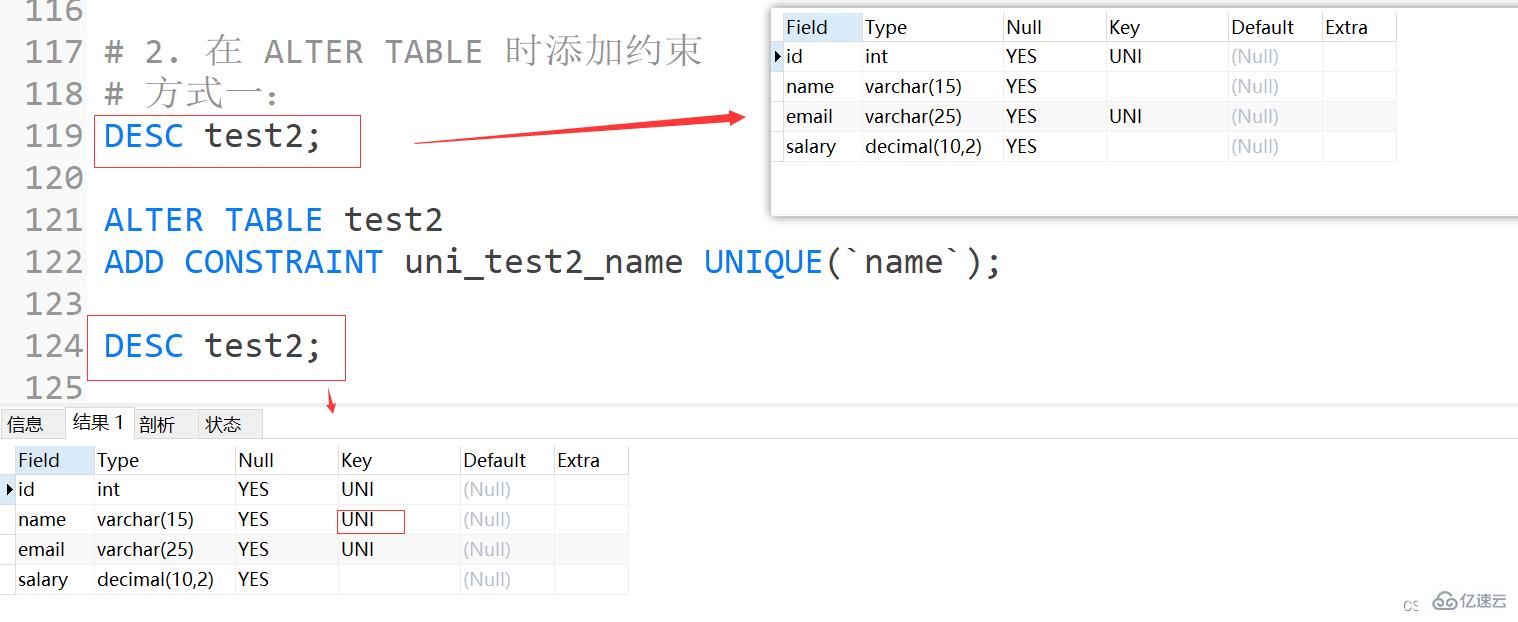1518x622 pixels.
Task: Click the red box around DESC test2 on line 119
Action: click(227, 140)
